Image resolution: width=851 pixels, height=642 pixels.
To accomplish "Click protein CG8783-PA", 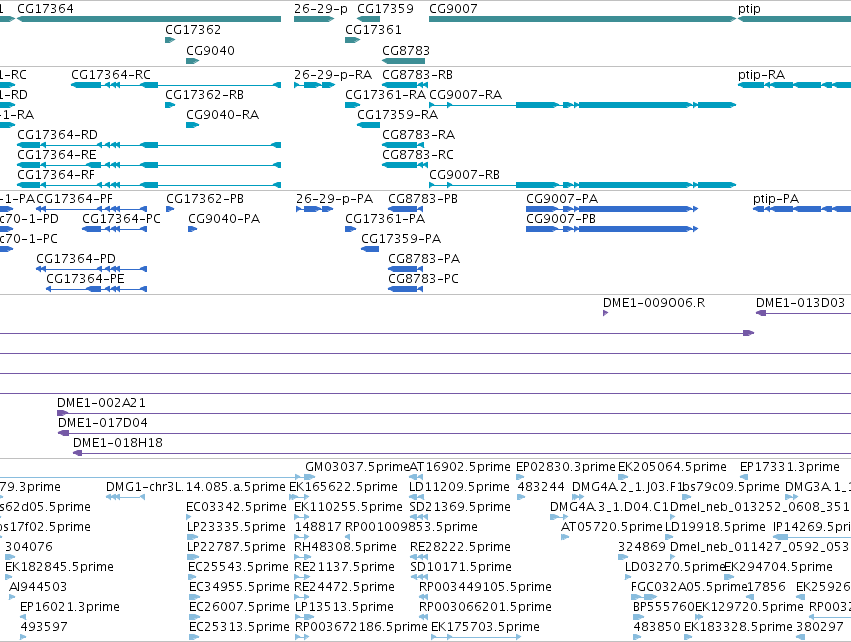I will pos(424,259).
